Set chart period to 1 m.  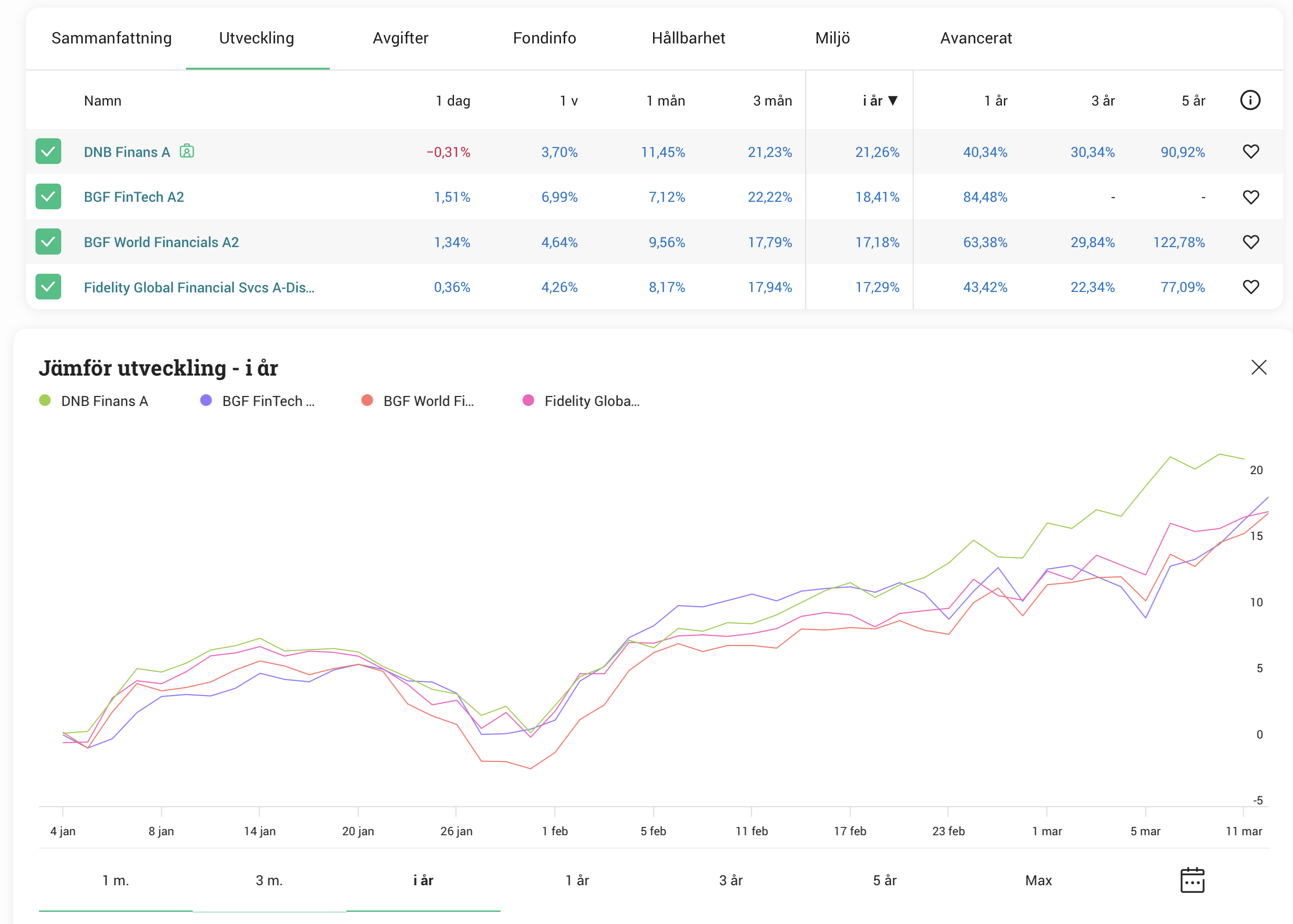click(115, 880)
